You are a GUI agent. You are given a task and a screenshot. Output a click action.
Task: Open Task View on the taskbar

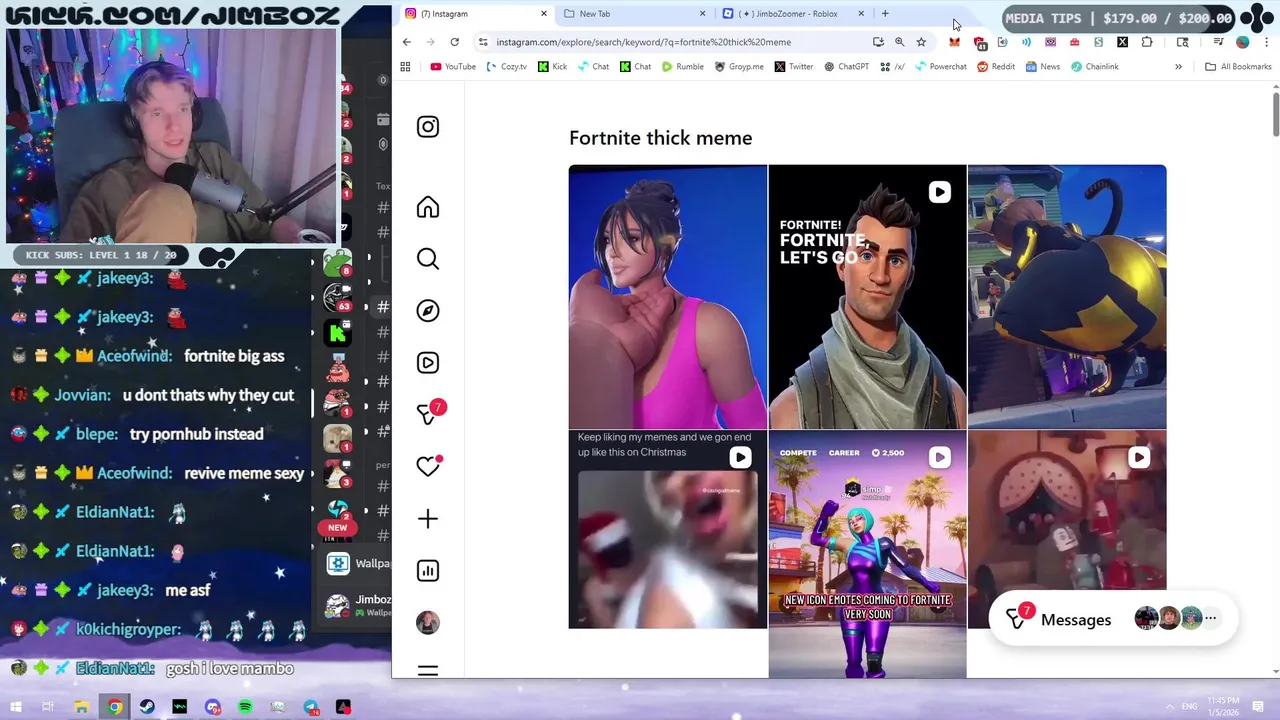click(48, 707)
